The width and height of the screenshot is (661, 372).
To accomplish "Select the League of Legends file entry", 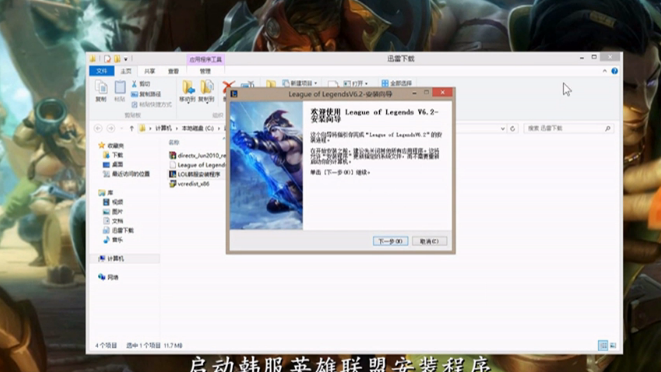I will [x=197, y=165].
